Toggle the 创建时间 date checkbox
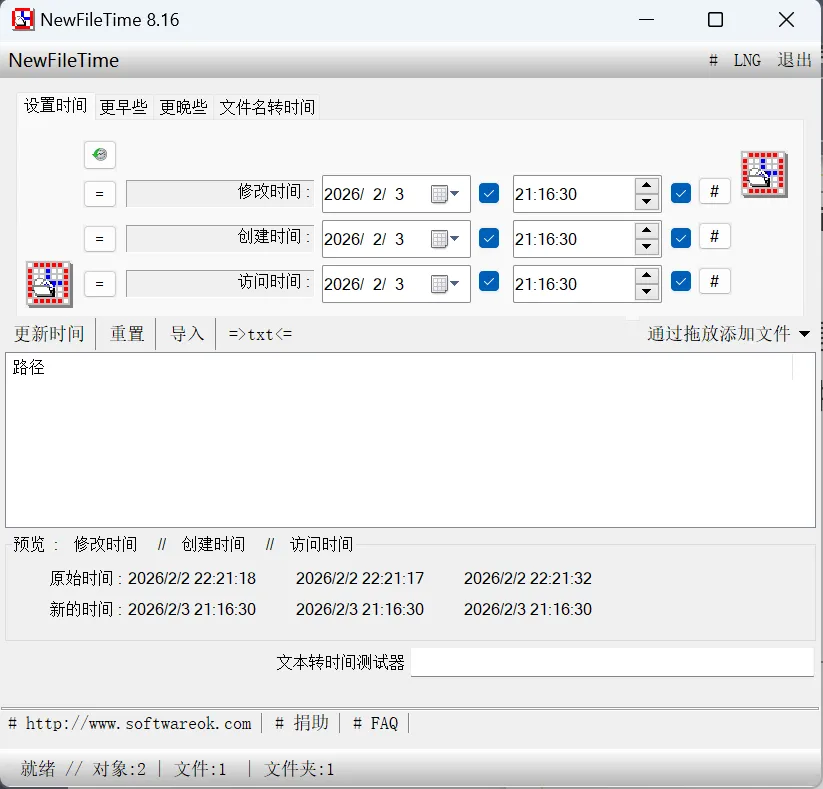Viewport: 823px width, 789px height. 489,238
